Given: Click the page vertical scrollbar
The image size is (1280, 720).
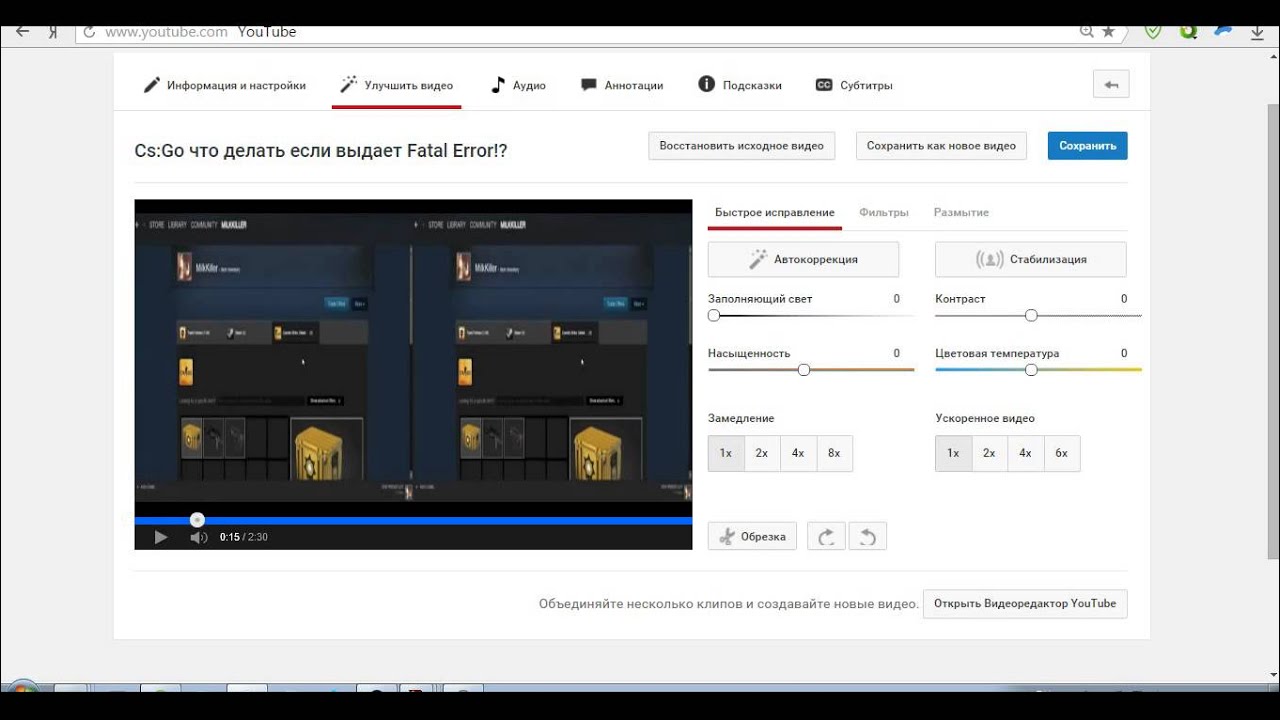Looking at the screenshot, I should coord(1272,330).
